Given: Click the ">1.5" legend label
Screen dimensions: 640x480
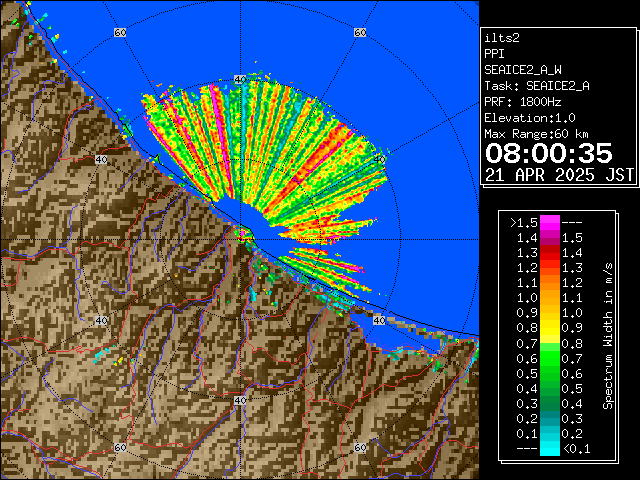Looking at the screenshot, I should pos(524,223).
